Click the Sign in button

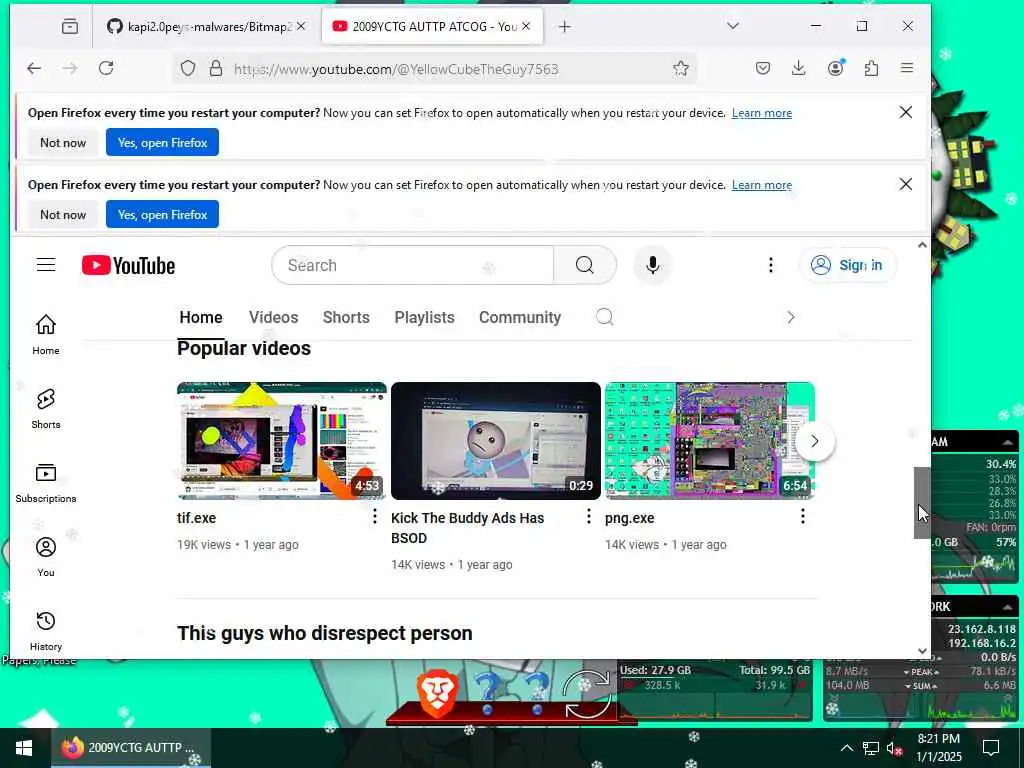coord(847,265)
